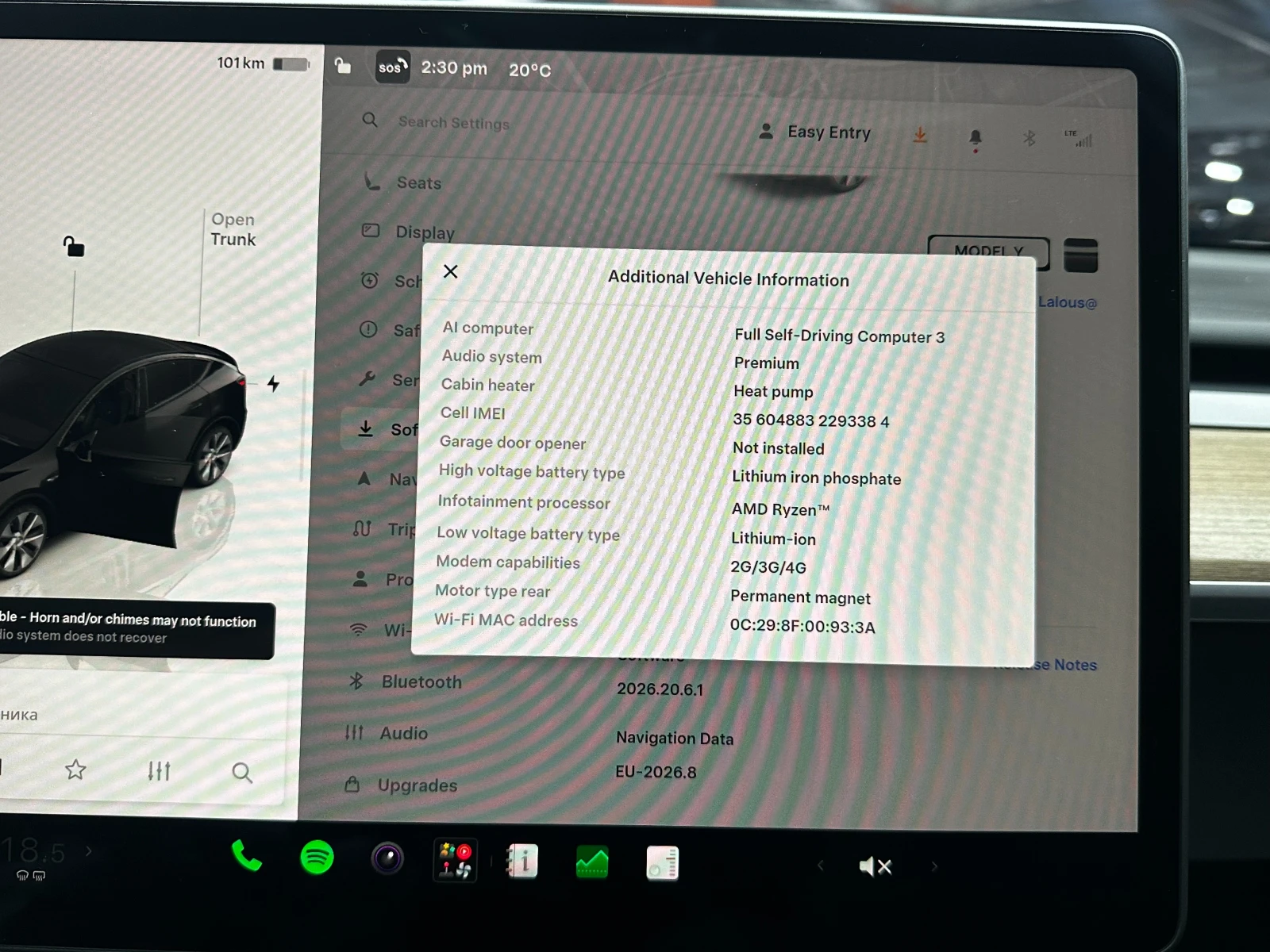The image size is (1270, 952).
Task: Open the green energy graph app
Action: point(592,862)
